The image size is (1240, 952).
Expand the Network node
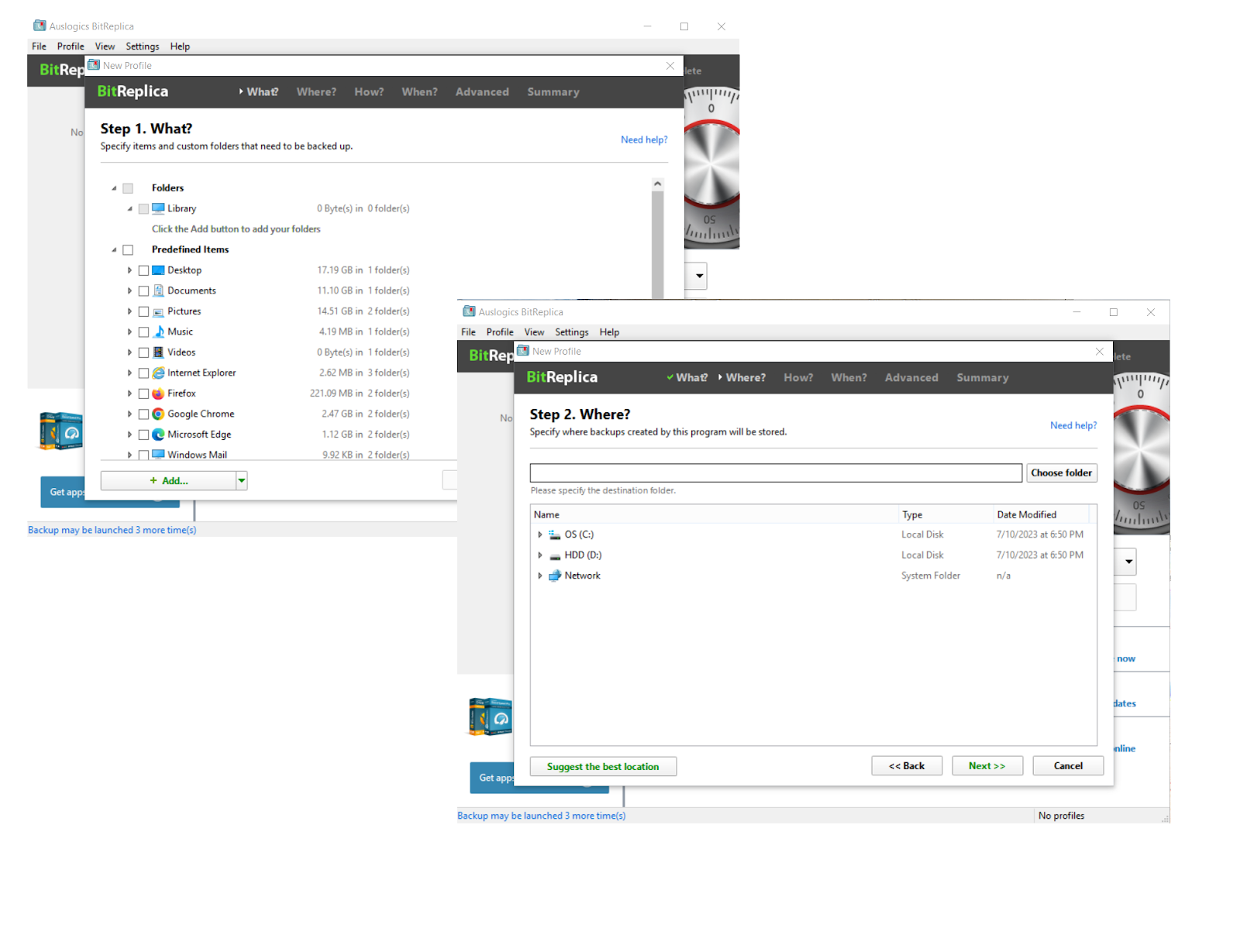pyautogui.click(x=540, y=576)
